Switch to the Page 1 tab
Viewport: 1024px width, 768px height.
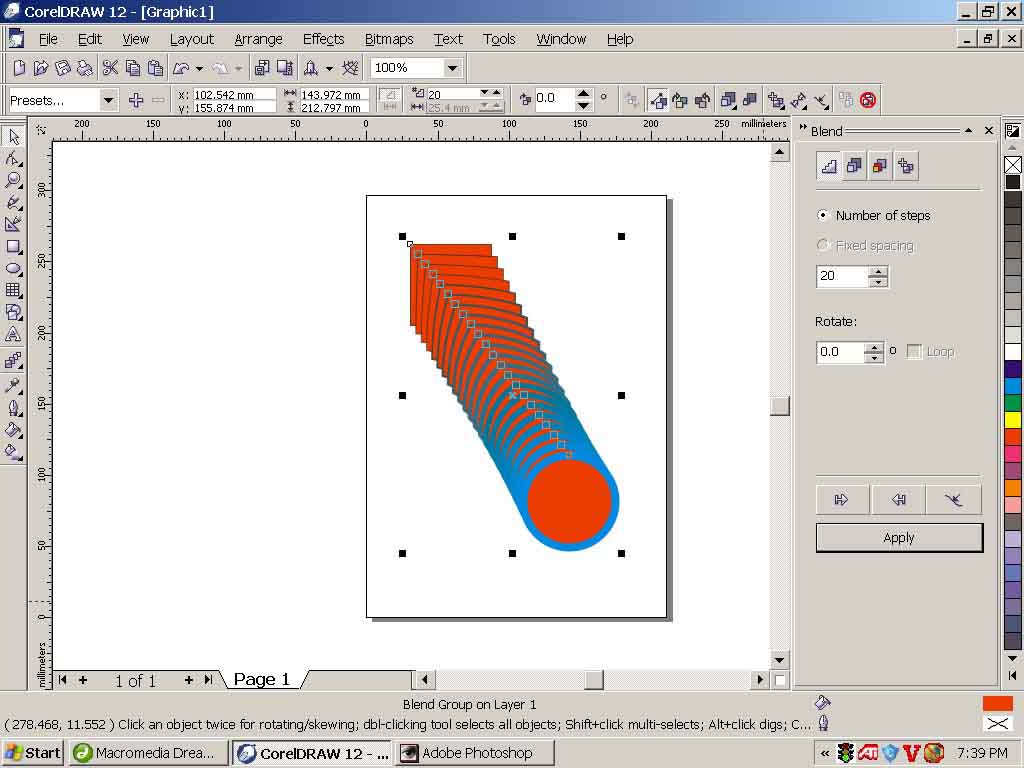(x=261, y=680)
